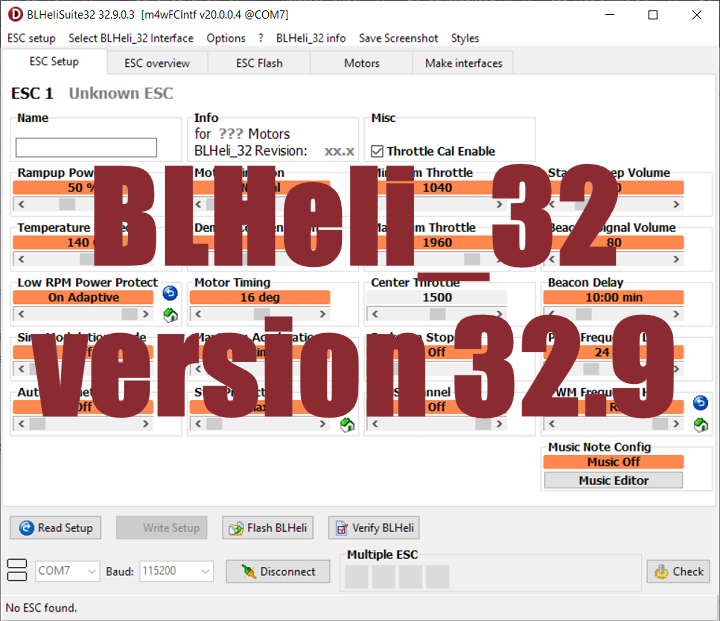This screenshot has width=720, height=621.
Task: Click Beacon Delay slider thumb
Action: point(584,314)
